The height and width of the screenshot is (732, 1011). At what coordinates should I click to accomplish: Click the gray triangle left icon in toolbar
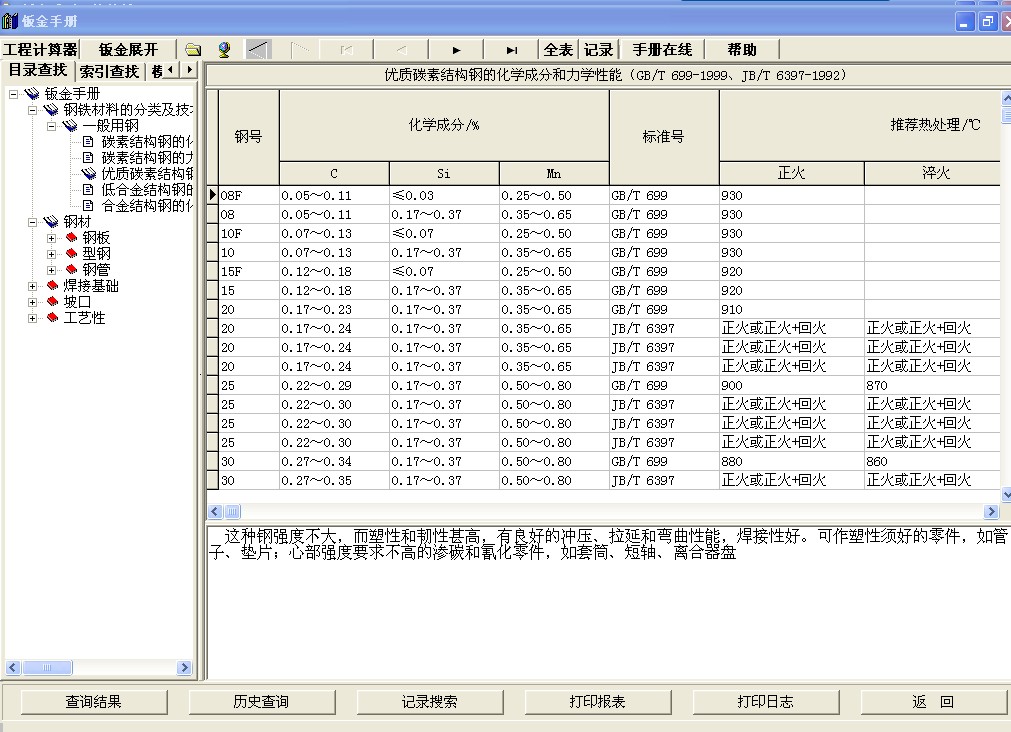click(259, 50)
